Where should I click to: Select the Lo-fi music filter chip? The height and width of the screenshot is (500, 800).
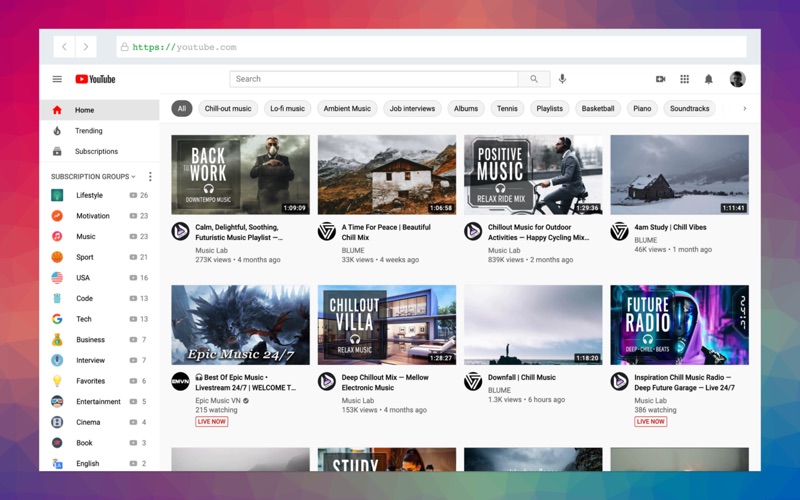coord(287,109)
